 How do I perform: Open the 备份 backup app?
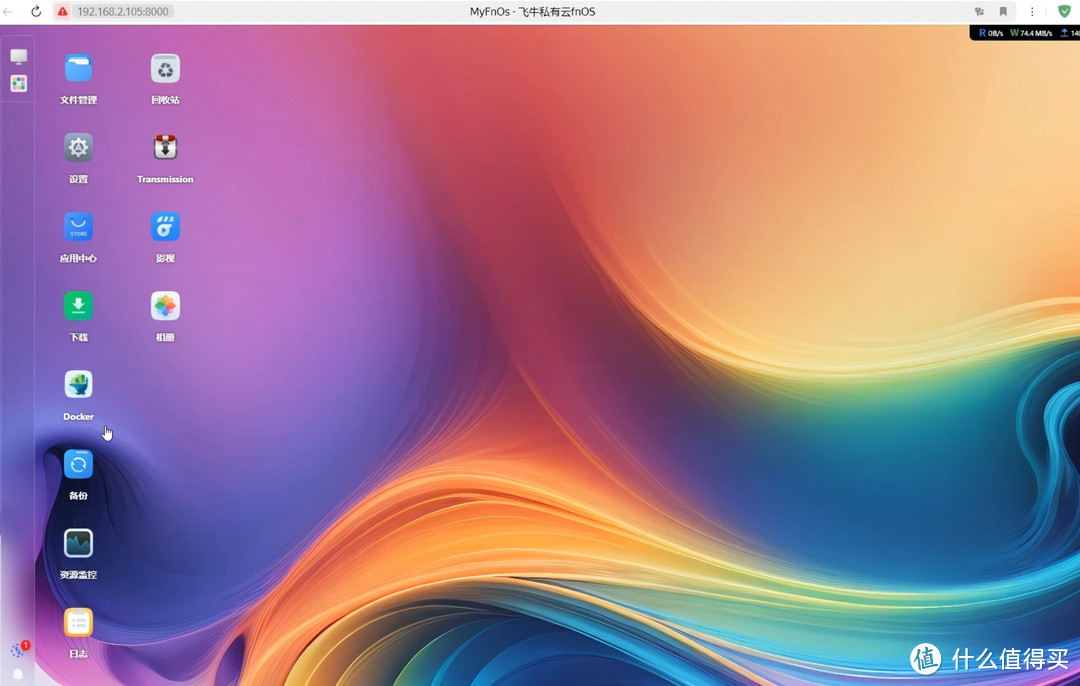pyautogui.click(x=78, y=464)
